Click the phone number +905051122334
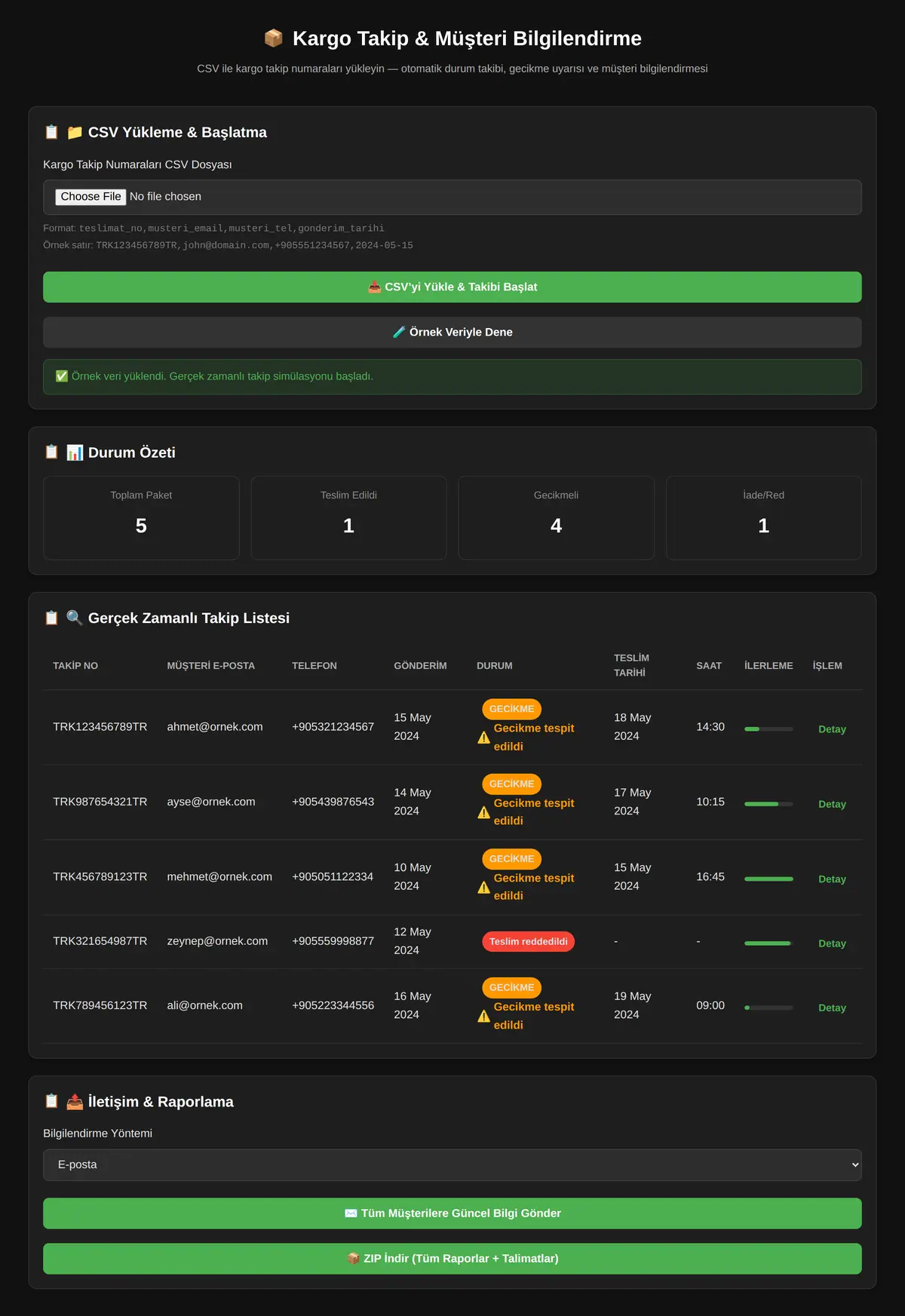905x1316 pixels. coord(333,877)
